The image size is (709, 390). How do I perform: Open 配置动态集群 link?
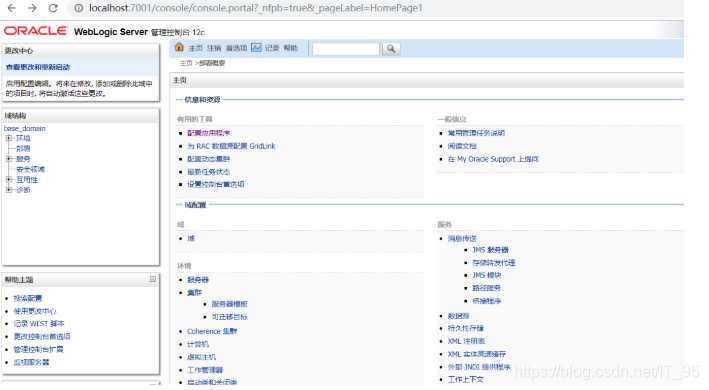click(x=208, y=159)
